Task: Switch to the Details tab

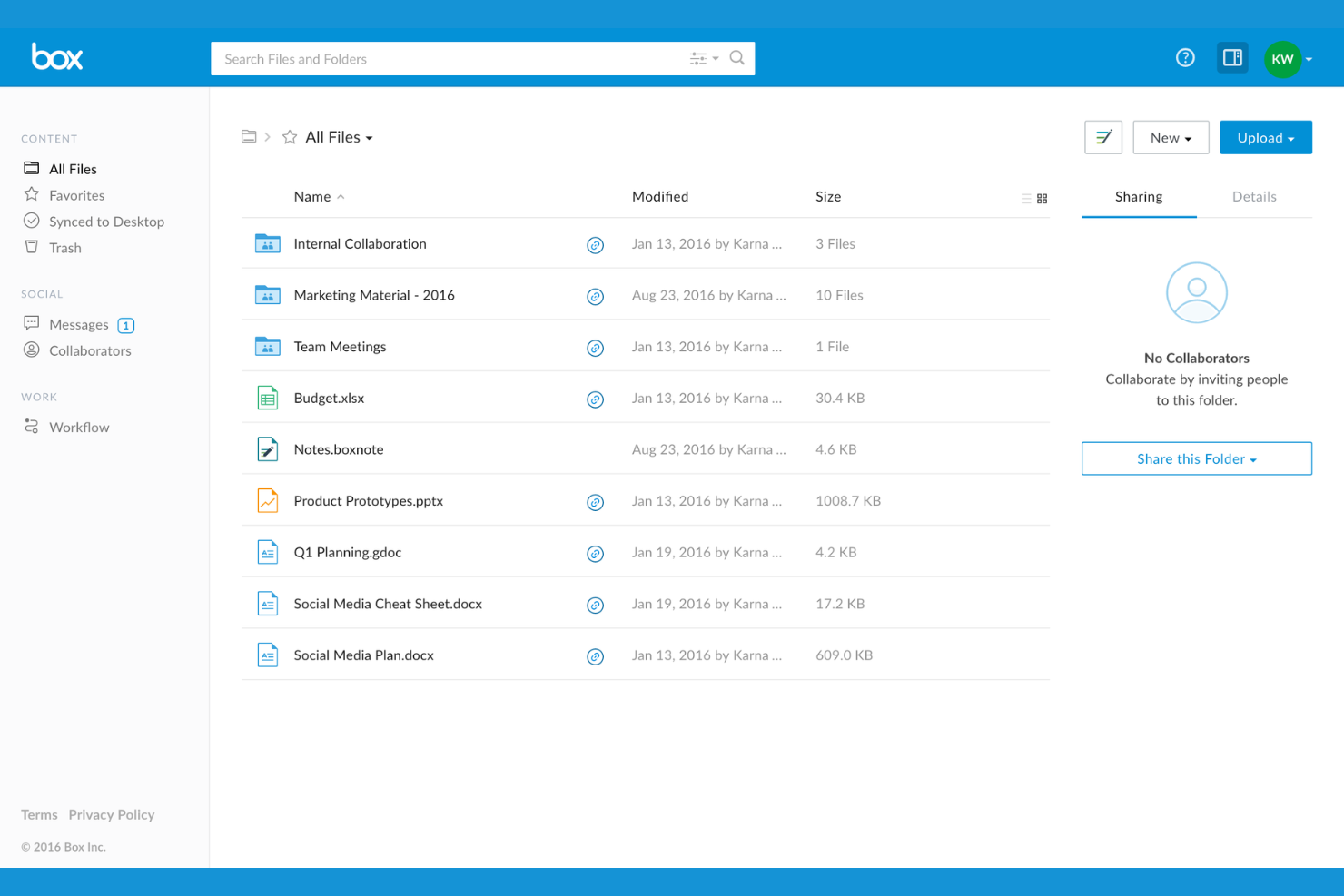Action: (1254, 196)
